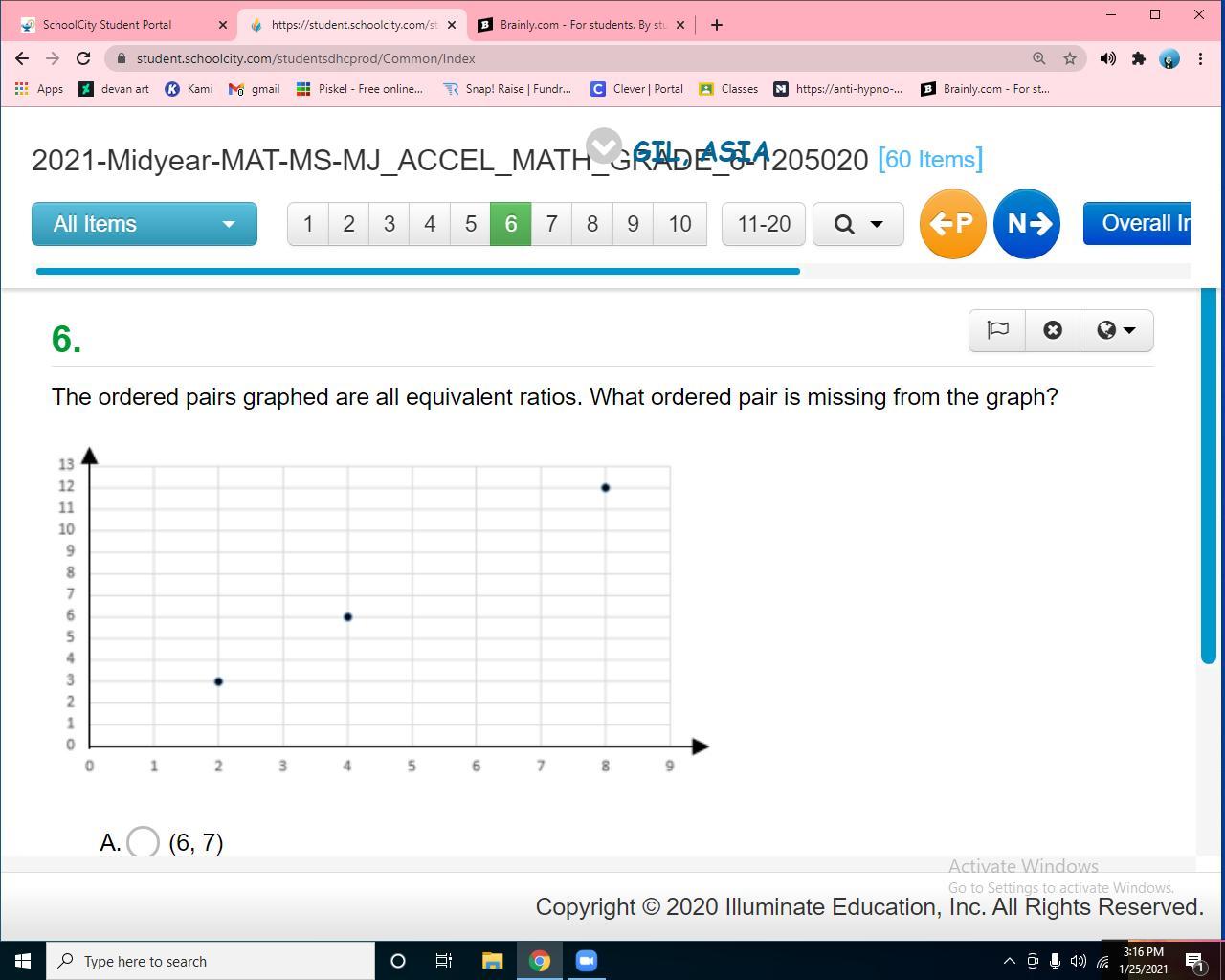Viewport: 1225px width, 980px height.
Task: Open the devan art bookmark
Action: click(x=114, y=89)
